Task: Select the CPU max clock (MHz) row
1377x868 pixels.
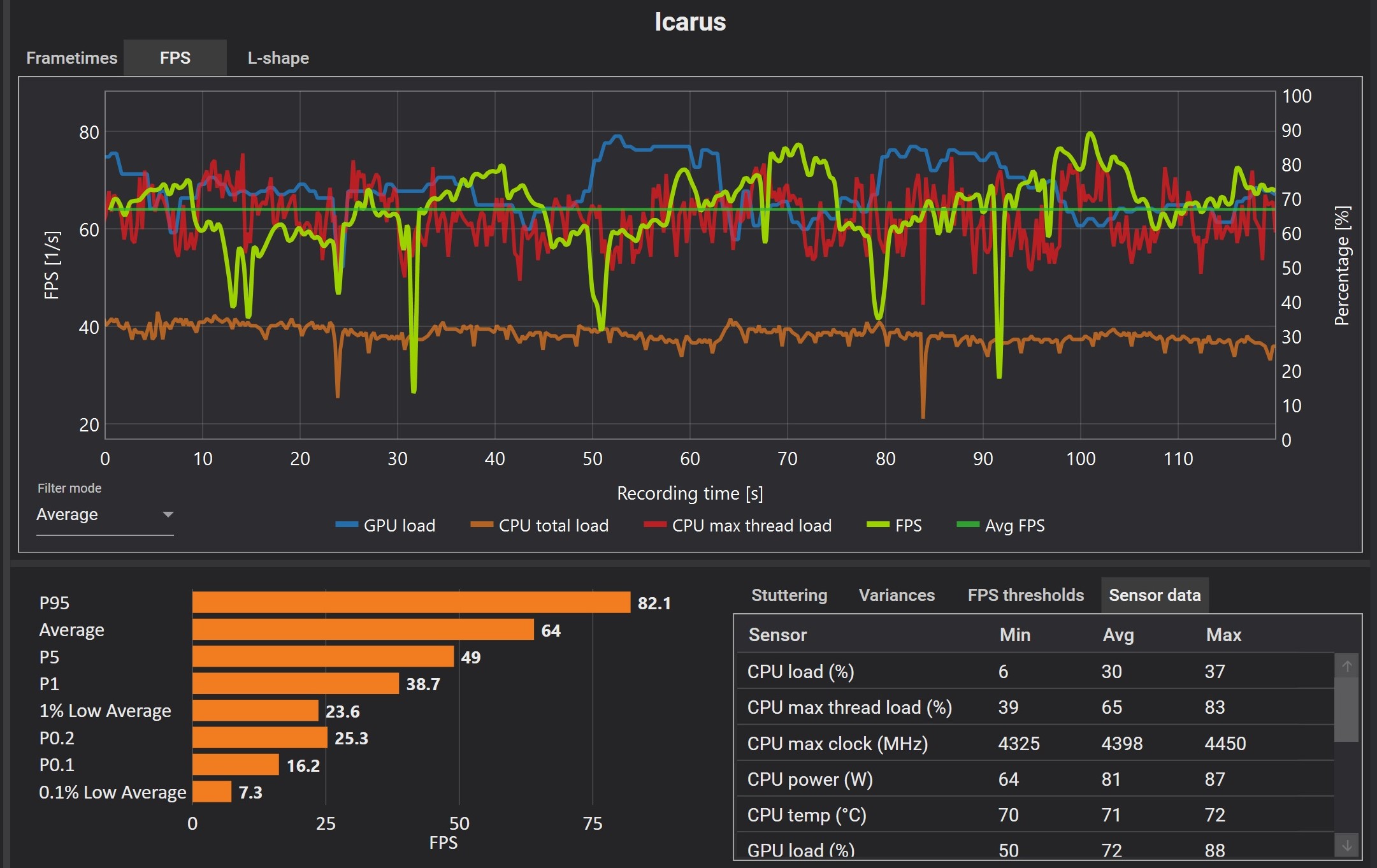Action: point(837,744)
